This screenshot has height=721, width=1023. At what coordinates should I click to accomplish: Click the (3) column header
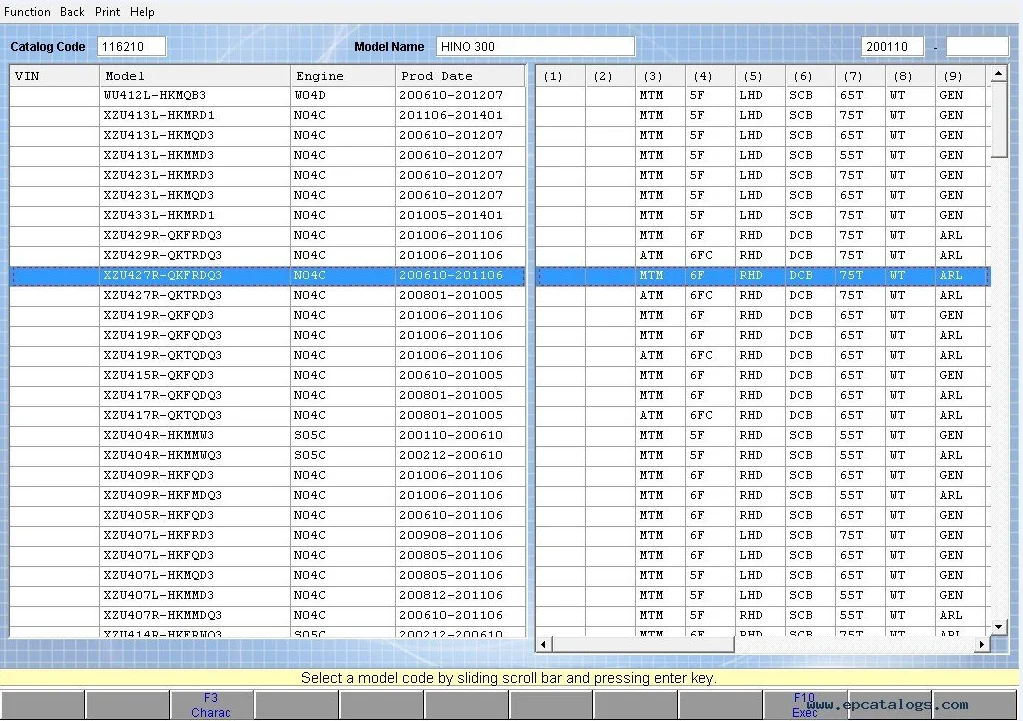point(660,76)
